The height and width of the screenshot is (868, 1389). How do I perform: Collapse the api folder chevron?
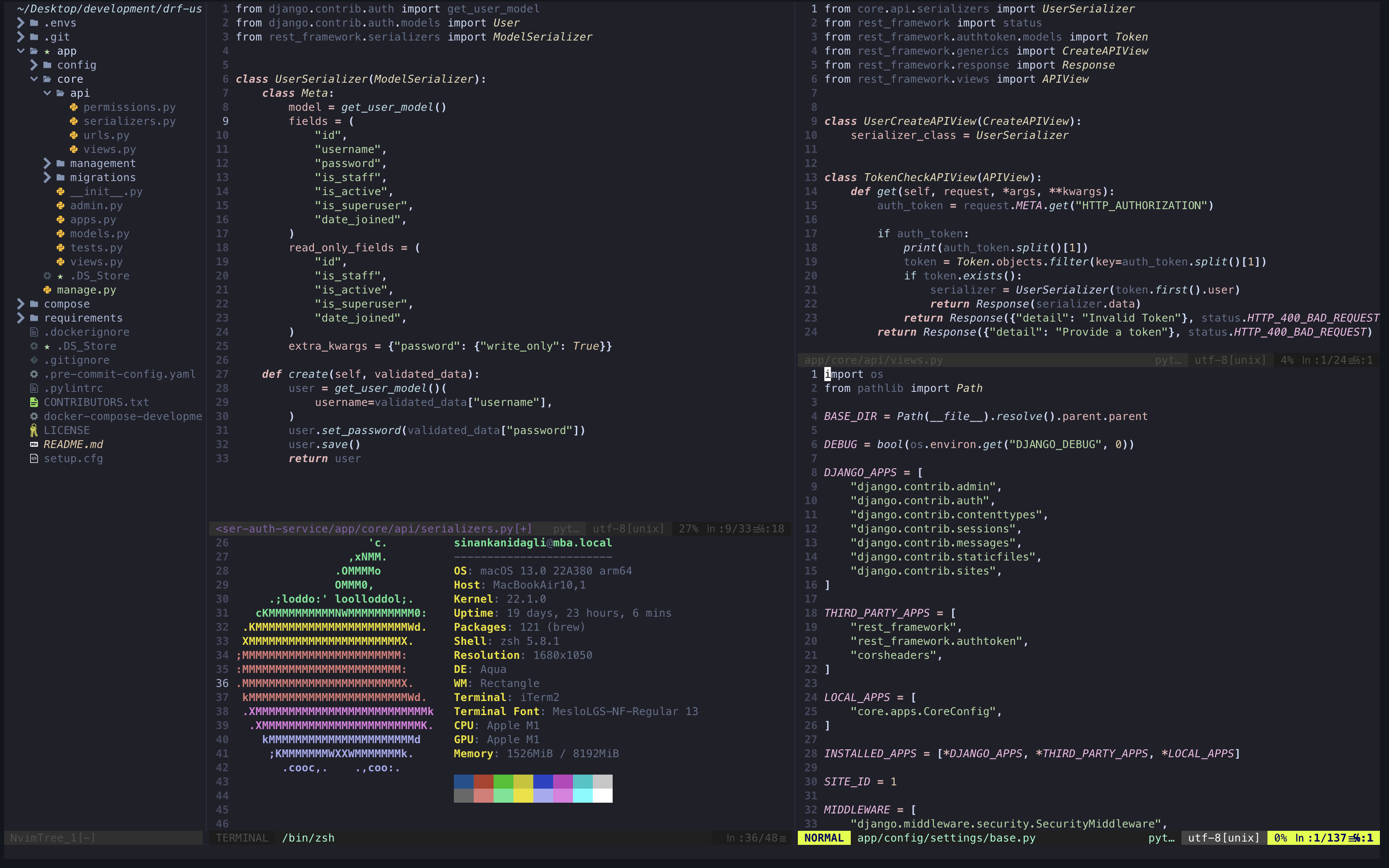point(47,93)
